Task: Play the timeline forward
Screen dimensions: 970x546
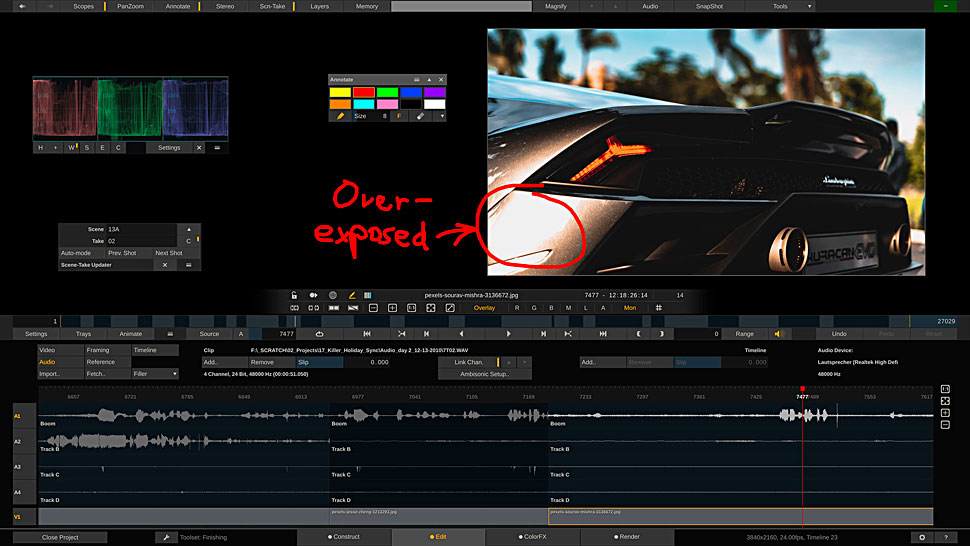Action: point(509,334)
